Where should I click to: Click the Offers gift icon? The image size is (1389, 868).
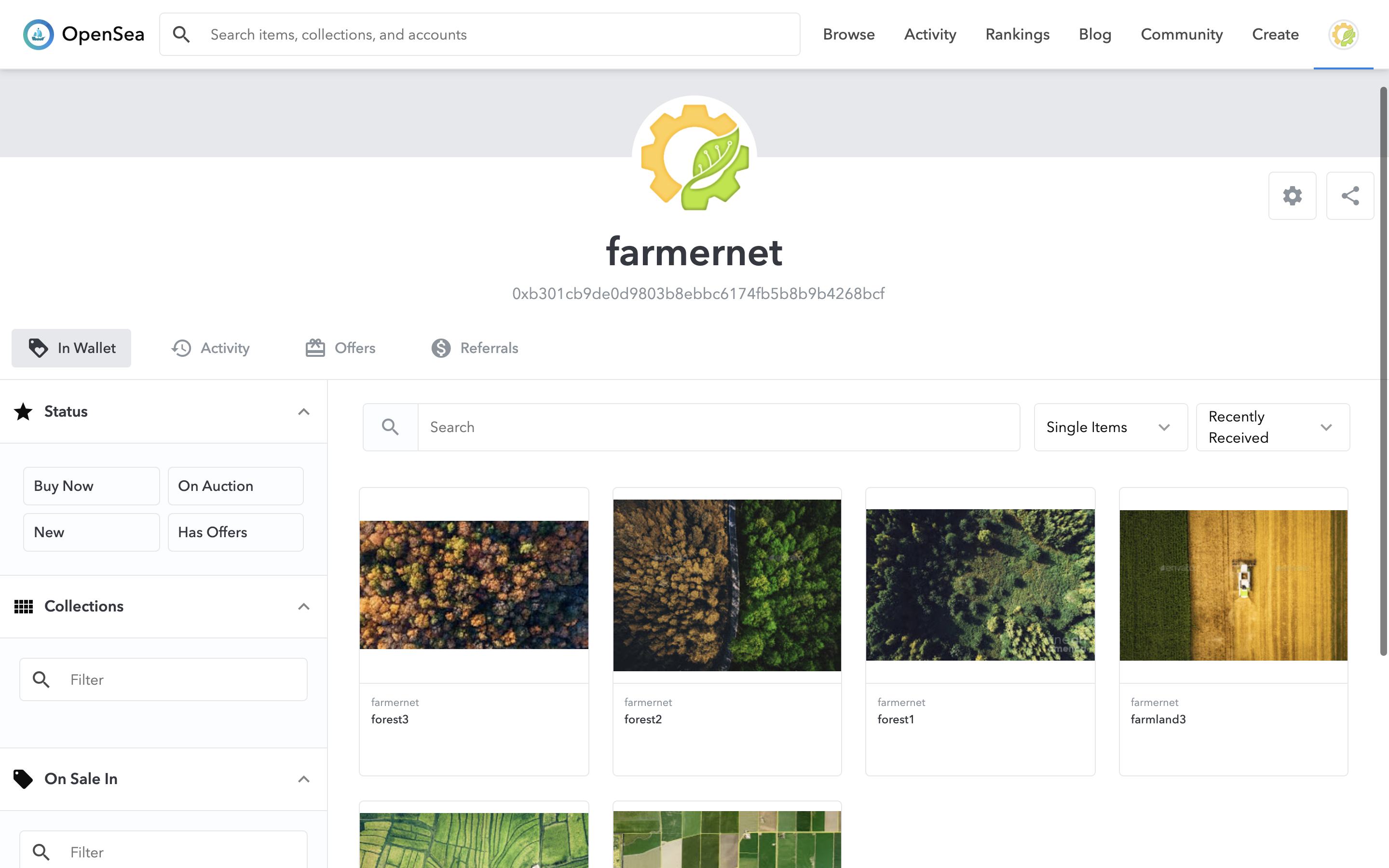pyautogui.click(x=315, y=348)
